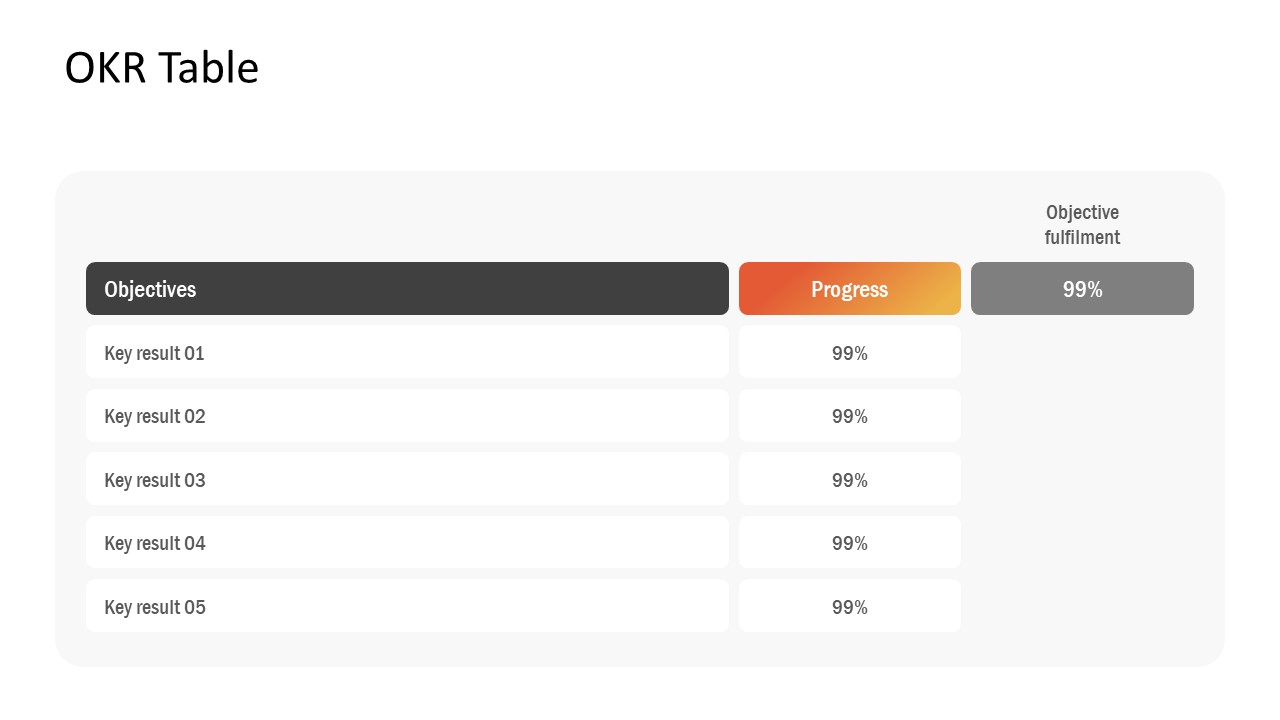Select the Key result 01 row label
Image resolution: width=1280 pixels, height=720 pixels.
click(154, 353)
